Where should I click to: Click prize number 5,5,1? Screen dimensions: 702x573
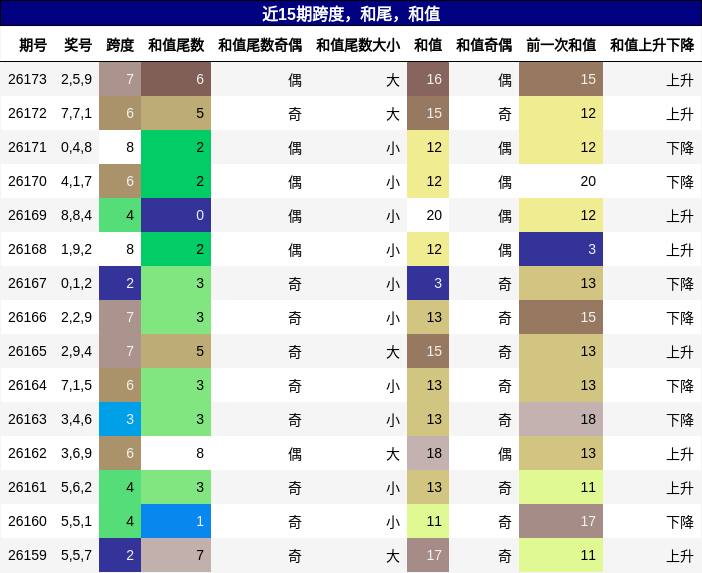tap(77, 522)
